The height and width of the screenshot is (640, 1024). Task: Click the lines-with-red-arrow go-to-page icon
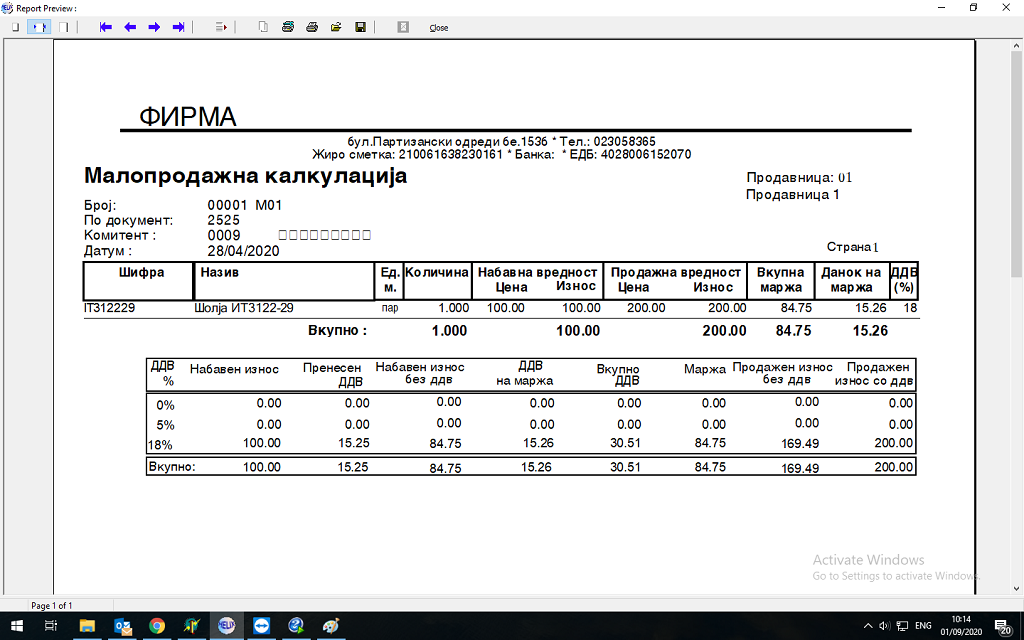pyautogui.click(x=221, y=27)
